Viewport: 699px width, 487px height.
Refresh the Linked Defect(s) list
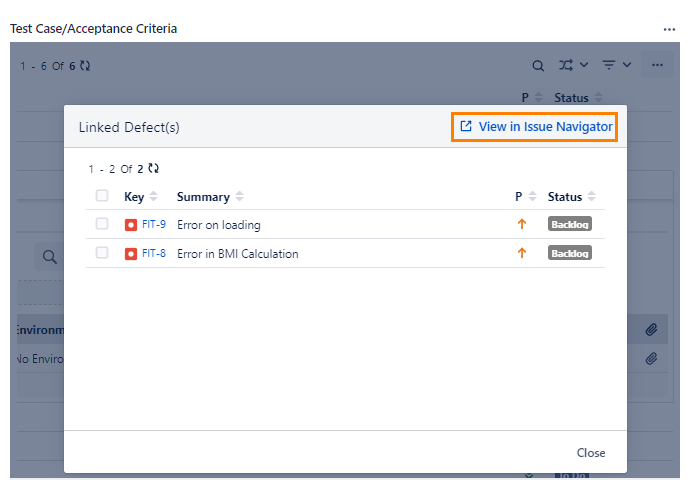[x=153, y=169]
